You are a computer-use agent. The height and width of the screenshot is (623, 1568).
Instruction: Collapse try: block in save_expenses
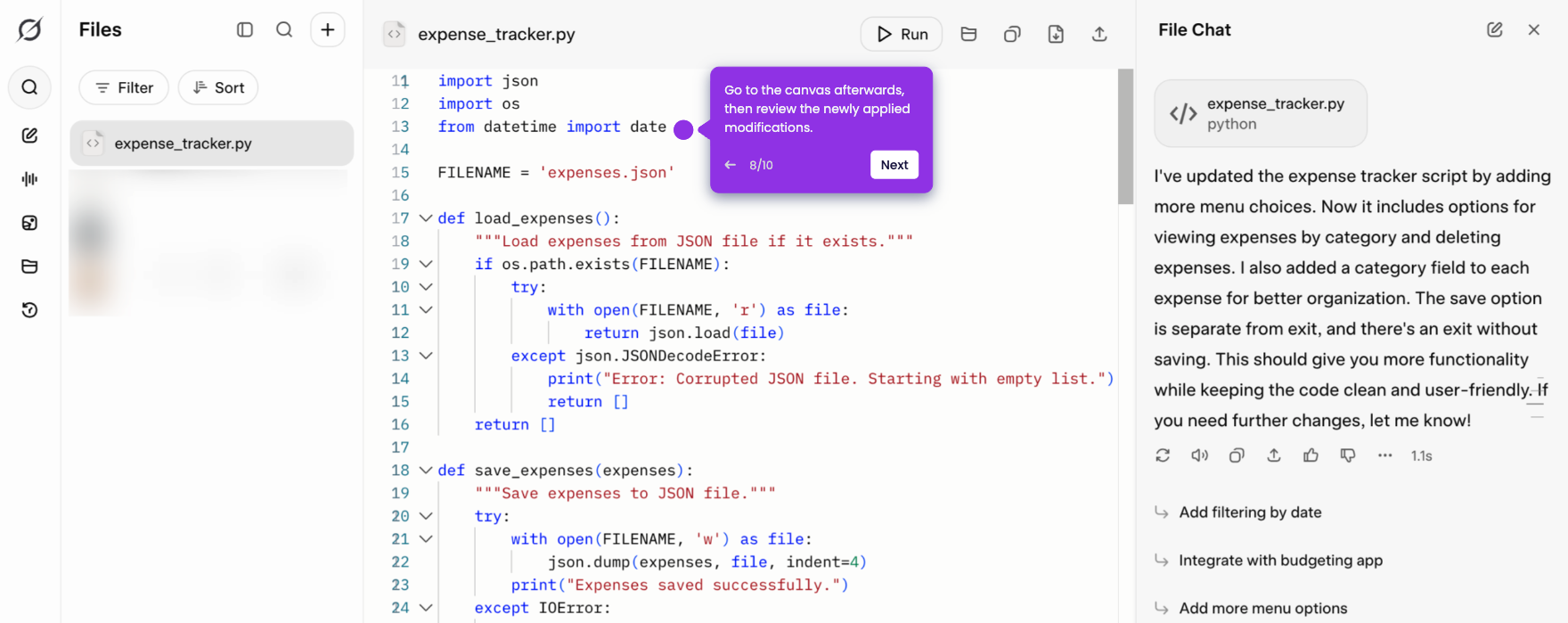coord(426,516)
